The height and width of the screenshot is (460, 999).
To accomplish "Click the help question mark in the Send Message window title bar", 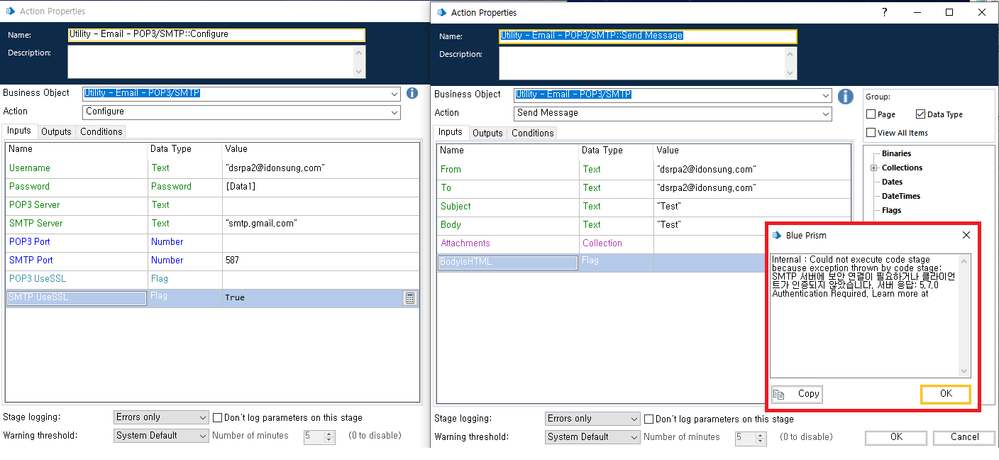I will point(884,12).
